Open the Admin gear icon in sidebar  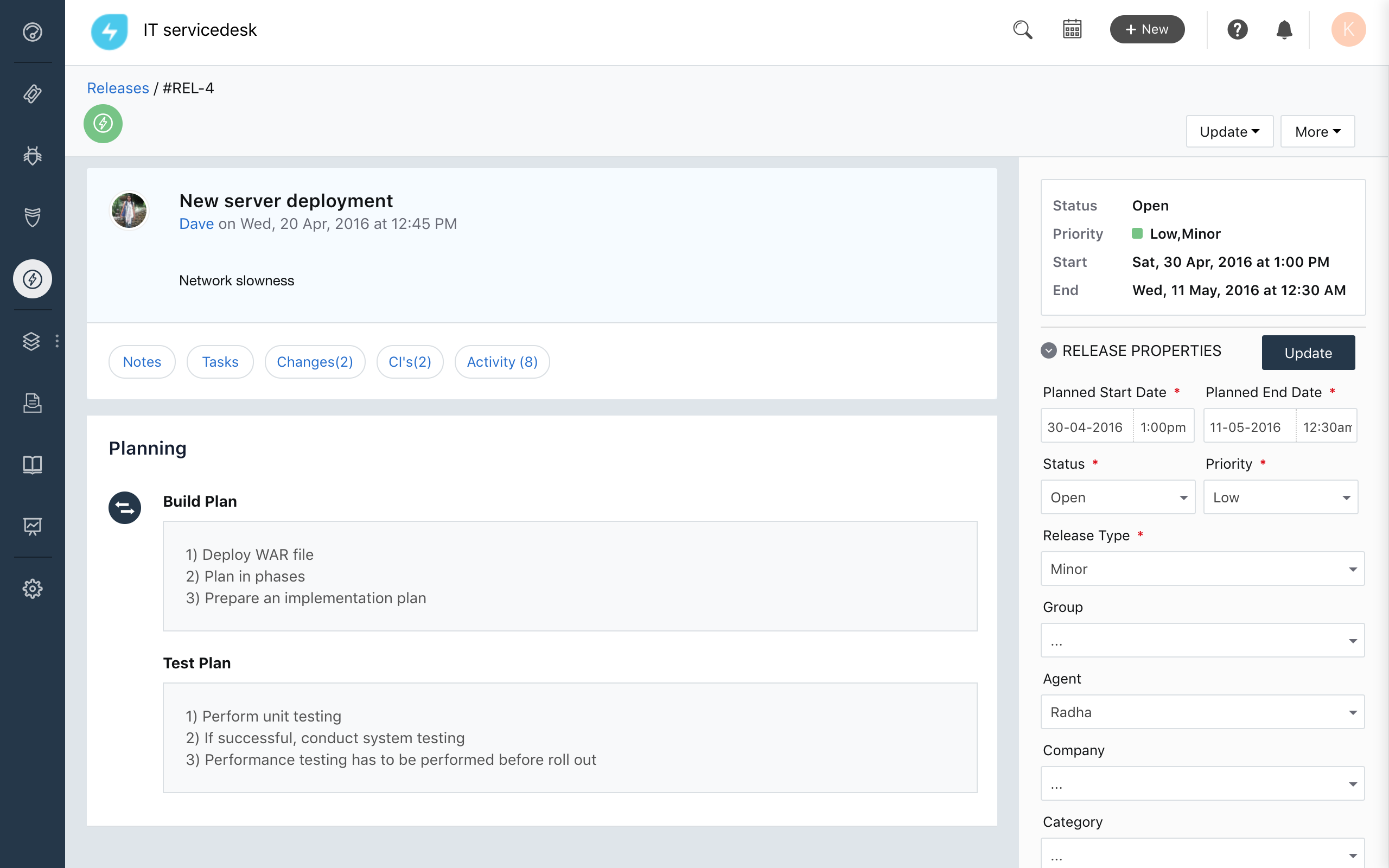(32, 589)
